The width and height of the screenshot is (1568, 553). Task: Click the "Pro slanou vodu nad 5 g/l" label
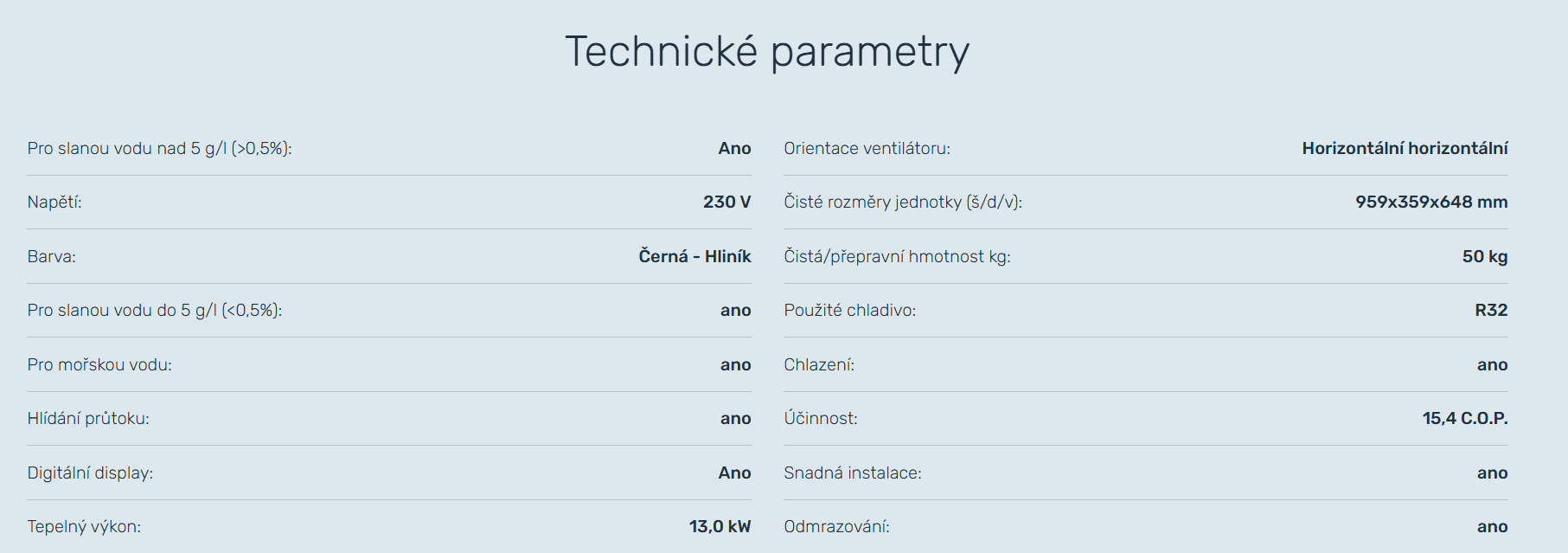pos(159,149)
